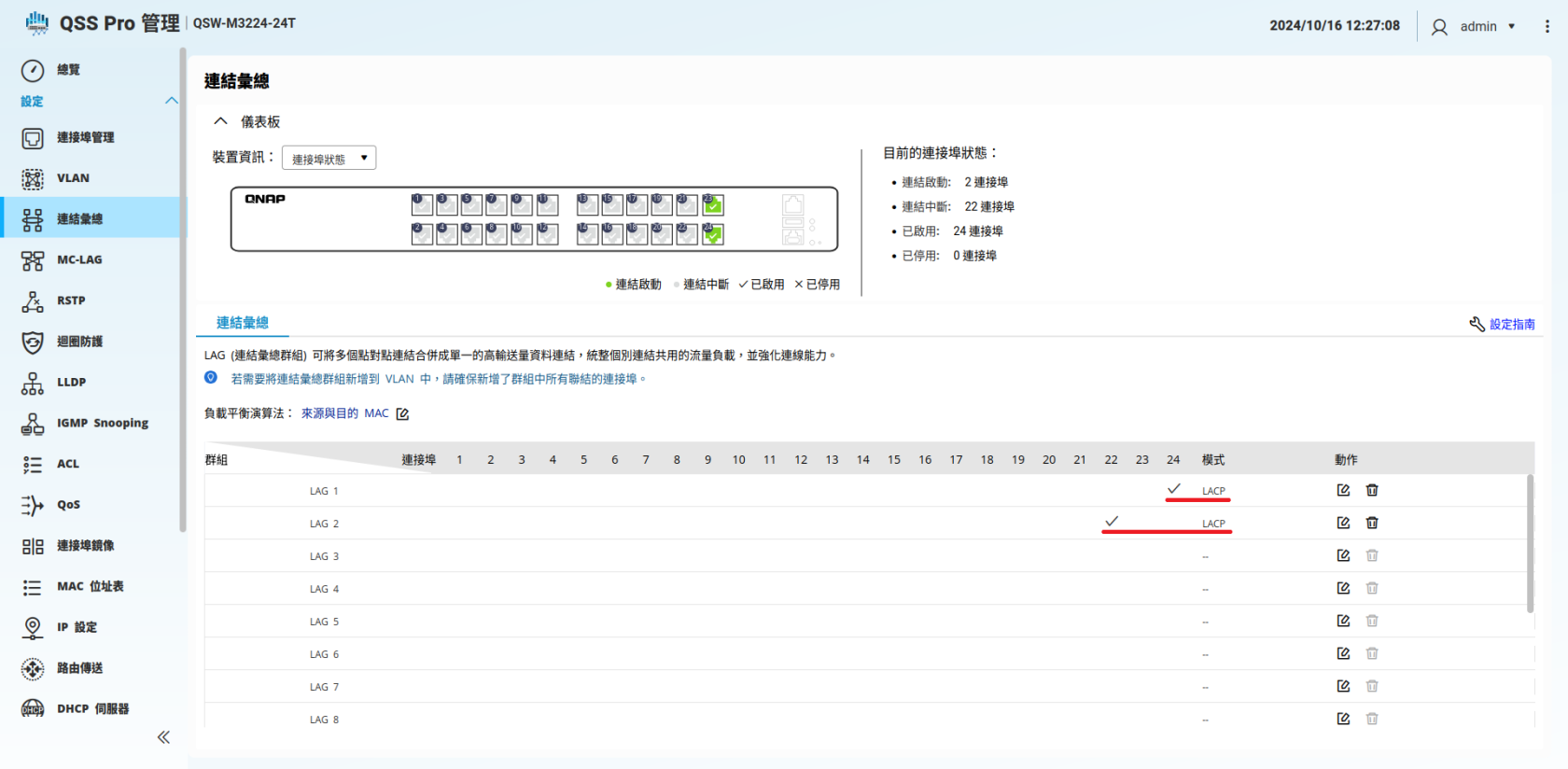Viewport: 1568px width, 769px height.
Task: Collapse the 設定 section chevron
Action: (x=171, y=101)
